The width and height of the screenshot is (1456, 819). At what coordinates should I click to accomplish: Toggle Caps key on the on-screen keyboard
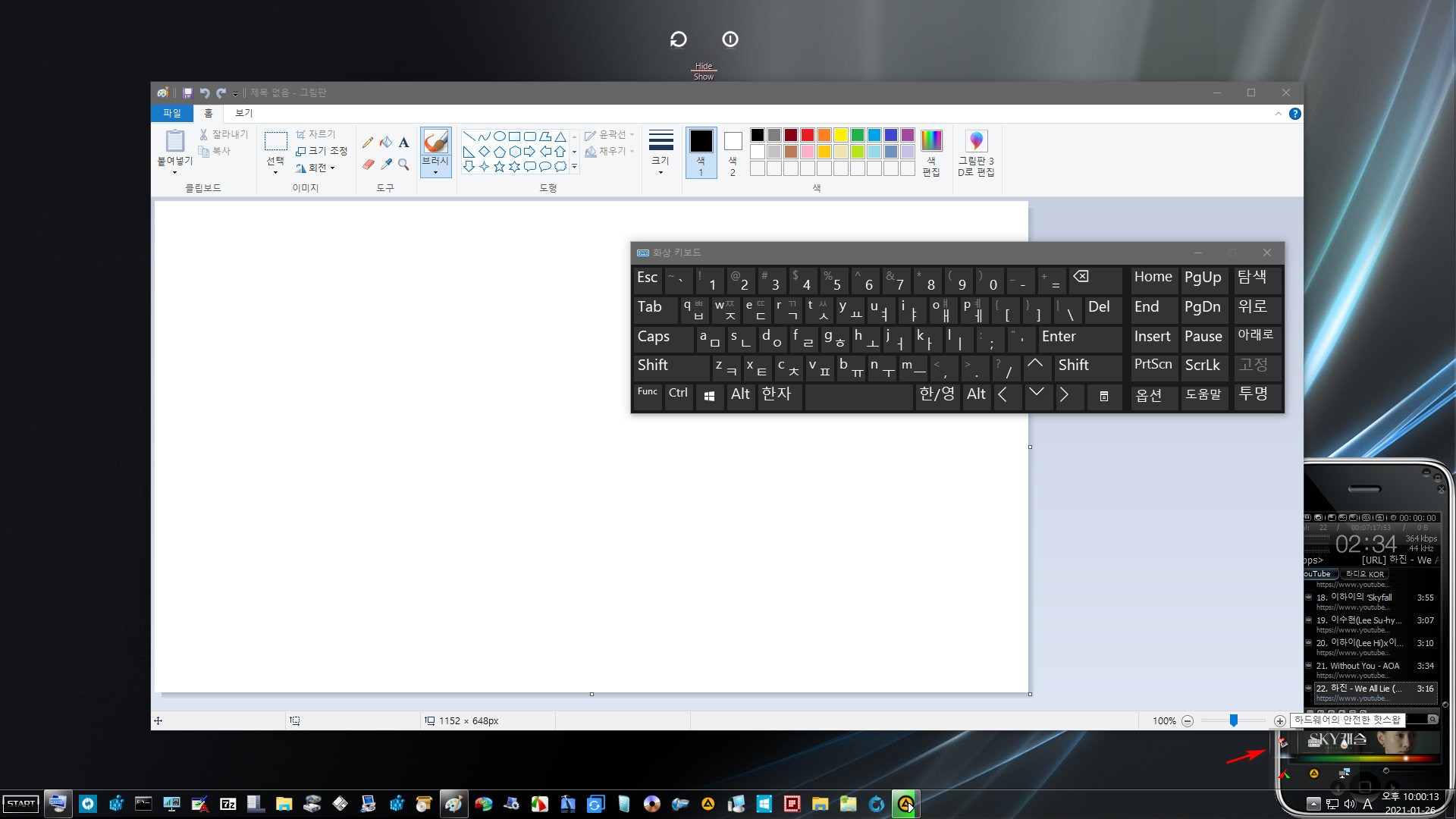(x=664, y=338)
